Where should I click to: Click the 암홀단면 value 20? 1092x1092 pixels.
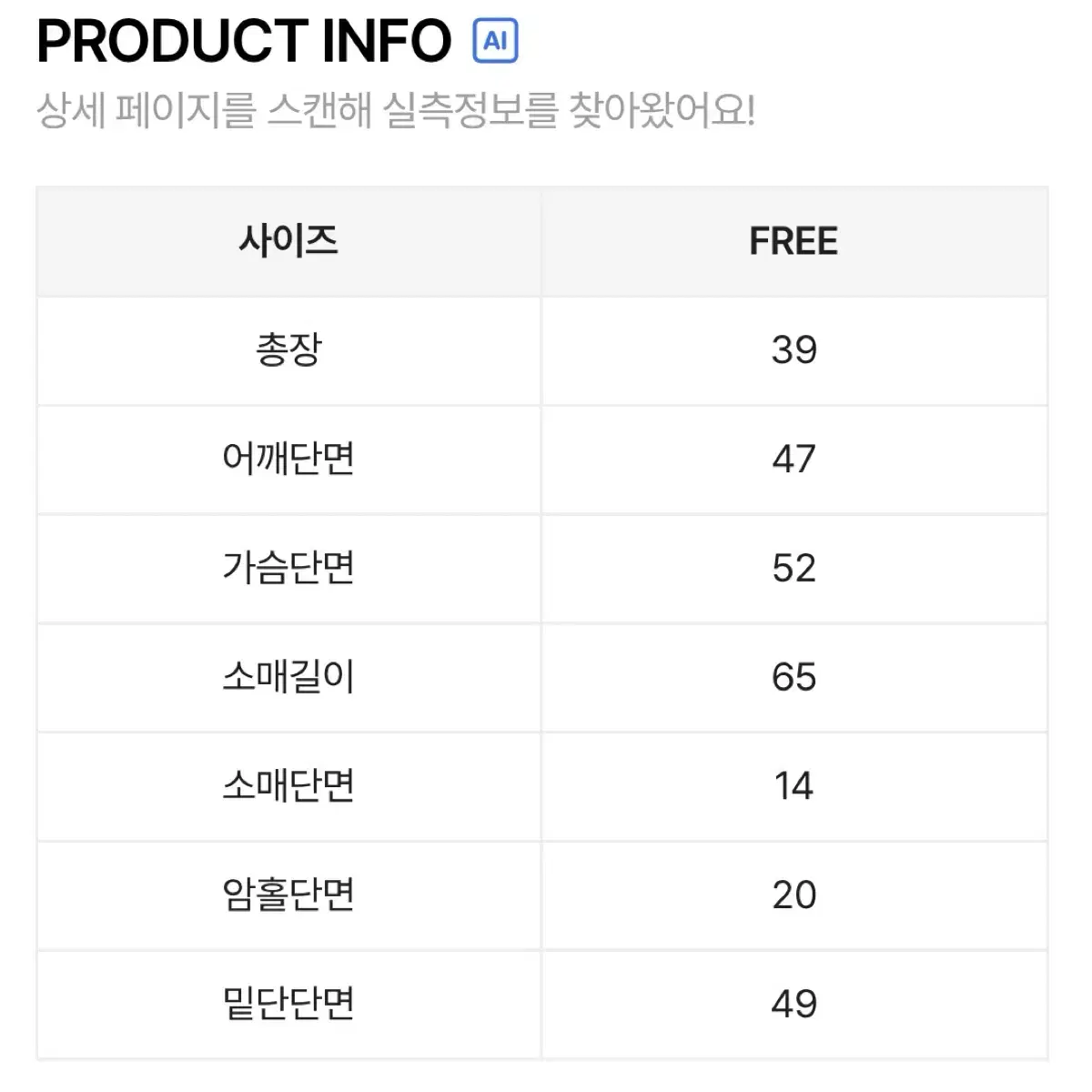pyautogui.click(x=794, y=895)
